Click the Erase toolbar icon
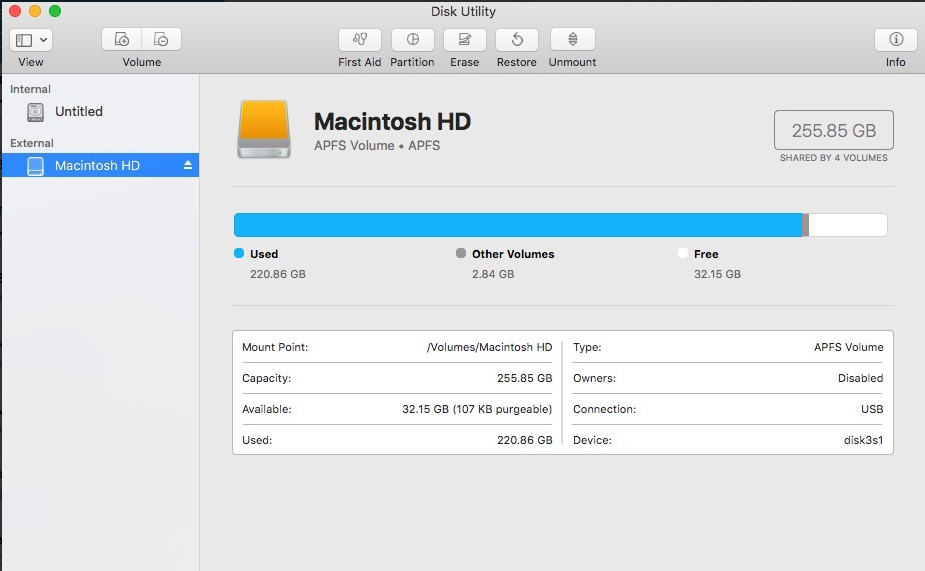 pyautogui.click(x=464, y=40)
